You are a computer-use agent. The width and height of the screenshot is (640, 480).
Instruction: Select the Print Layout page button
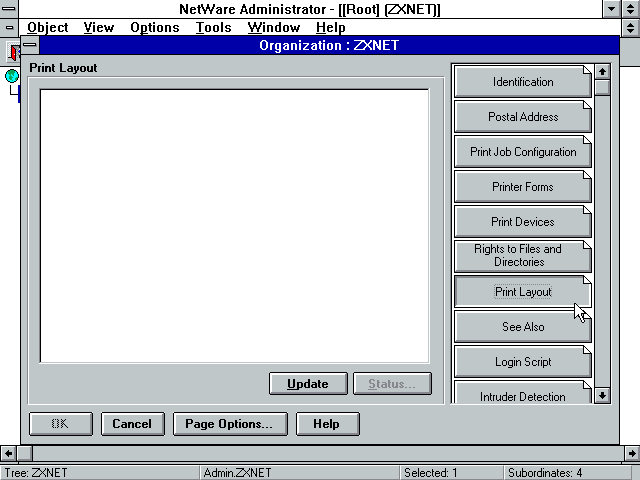coord(523,292)
